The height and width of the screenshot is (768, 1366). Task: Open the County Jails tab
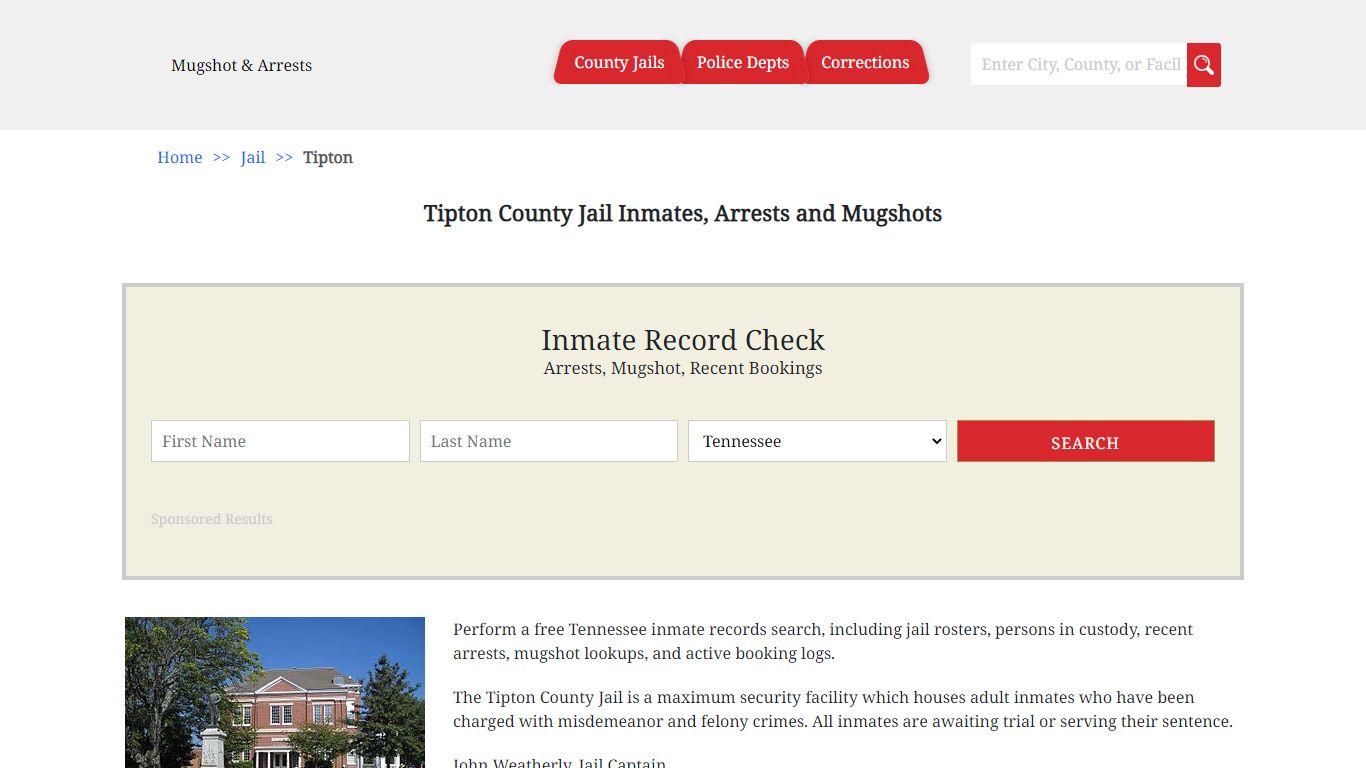coord(619,62)
